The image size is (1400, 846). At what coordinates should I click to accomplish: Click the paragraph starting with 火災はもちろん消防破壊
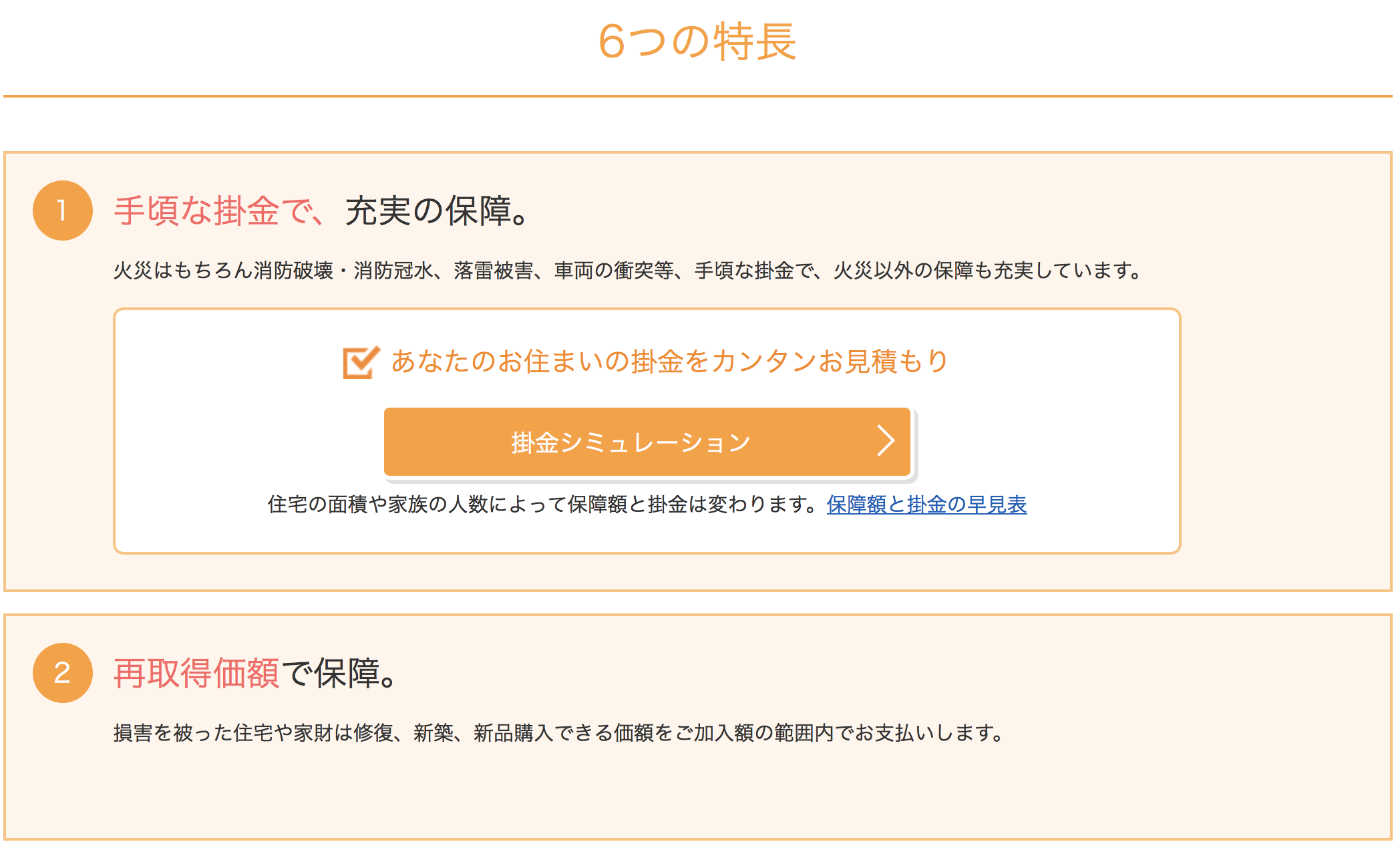[x=628, y=271]
